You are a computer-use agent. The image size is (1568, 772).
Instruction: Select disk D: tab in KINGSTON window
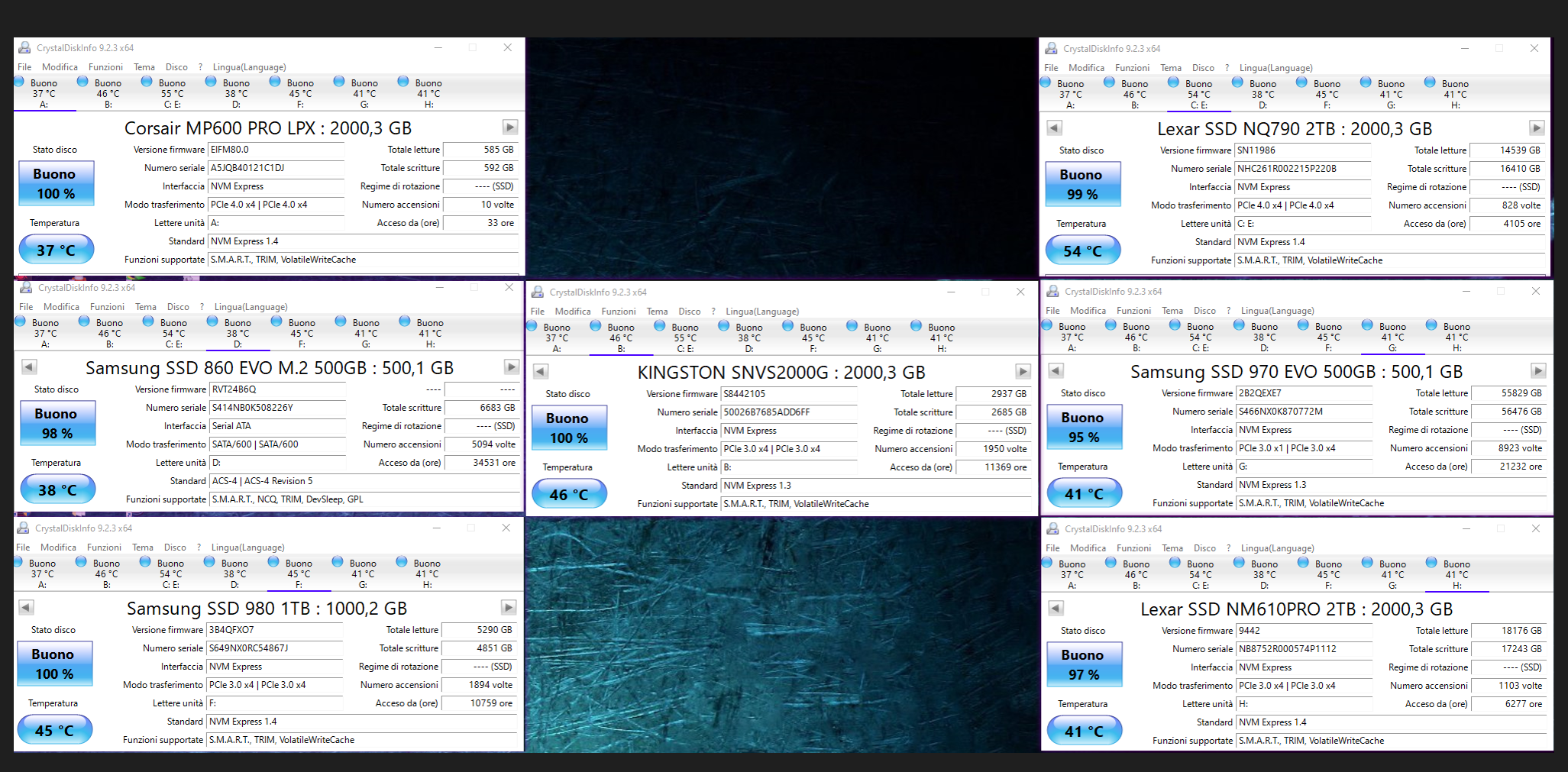point(749,338)
